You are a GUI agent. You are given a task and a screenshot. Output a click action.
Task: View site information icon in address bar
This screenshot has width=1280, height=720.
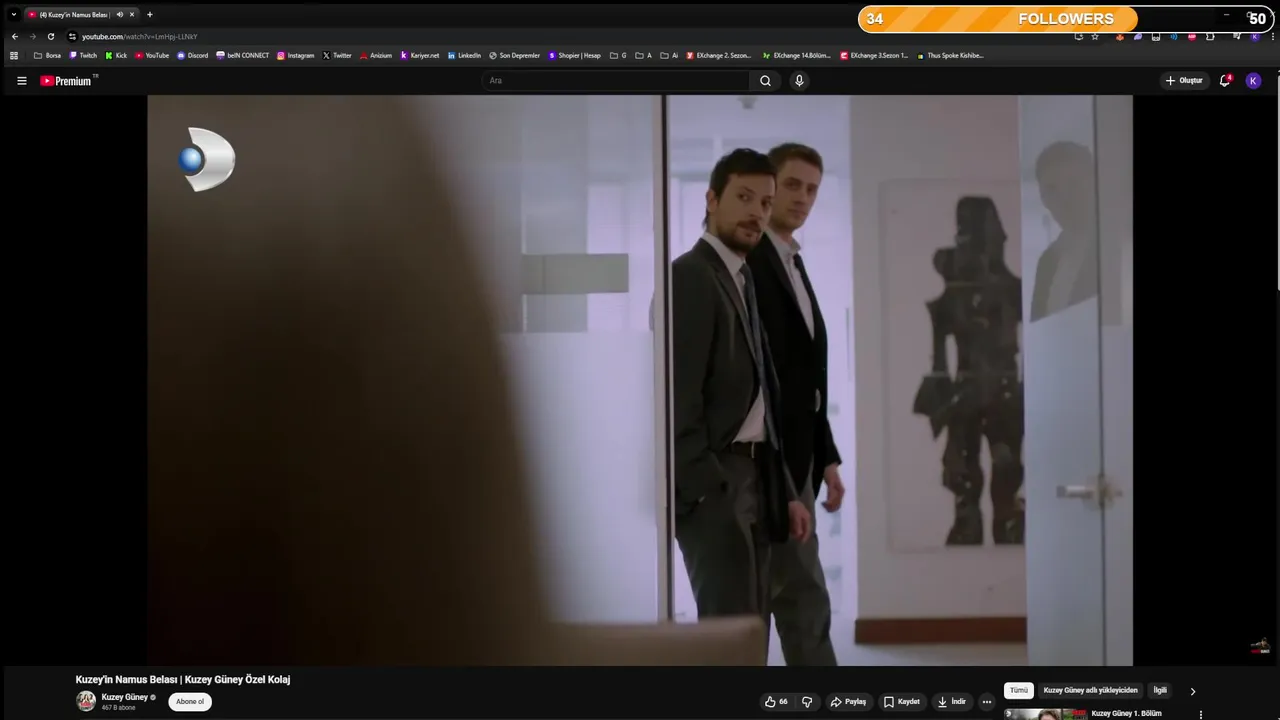pyautogui.click(x=72, y=36)
